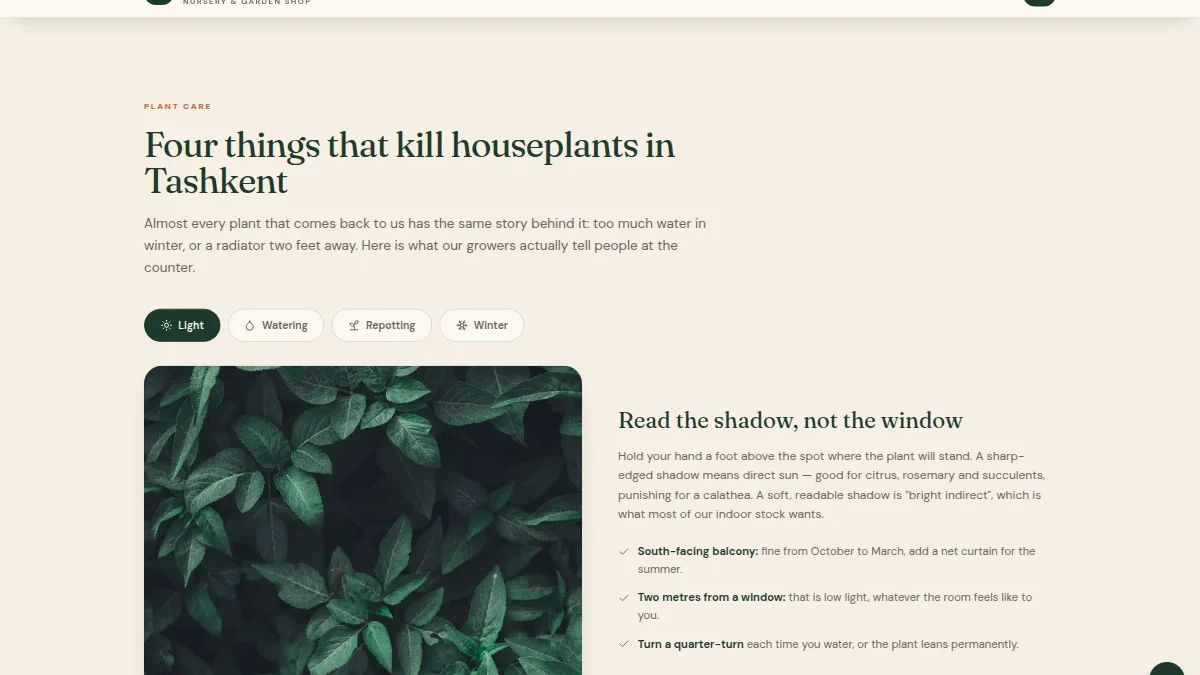The image size is (1200, 675).
Task: Click the sprout icon in Repotting tab
Action: 354,325
